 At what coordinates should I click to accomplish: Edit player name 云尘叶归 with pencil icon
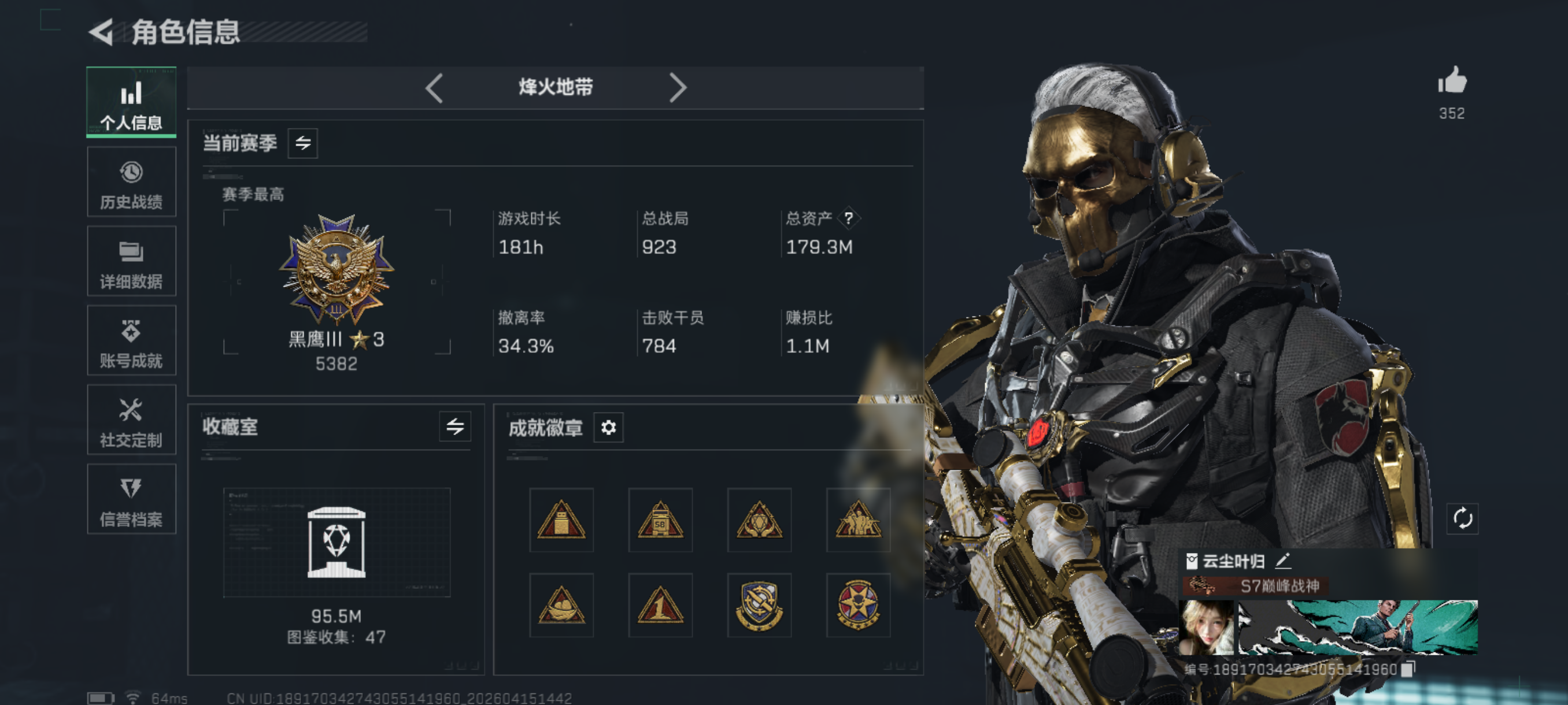pos(1283,560)
